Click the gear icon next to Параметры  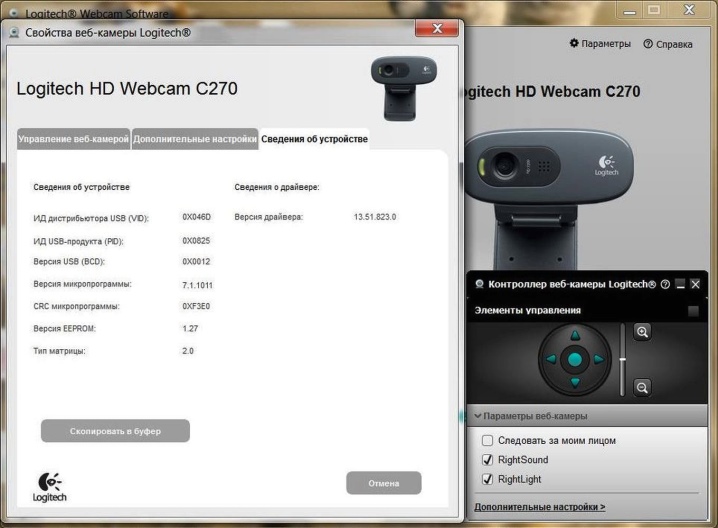574,43
